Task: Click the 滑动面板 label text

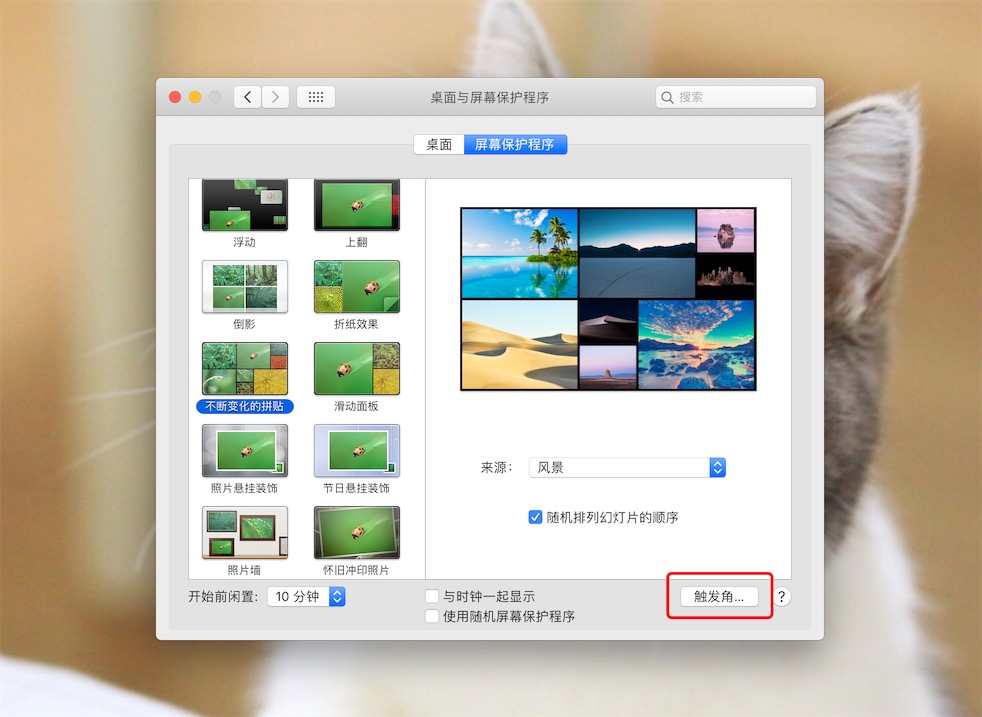Action: 356,406
